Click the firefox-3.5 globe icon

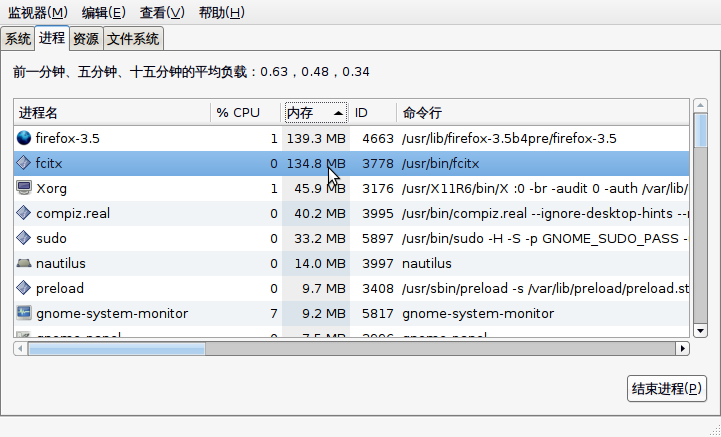tap(24, 138)
